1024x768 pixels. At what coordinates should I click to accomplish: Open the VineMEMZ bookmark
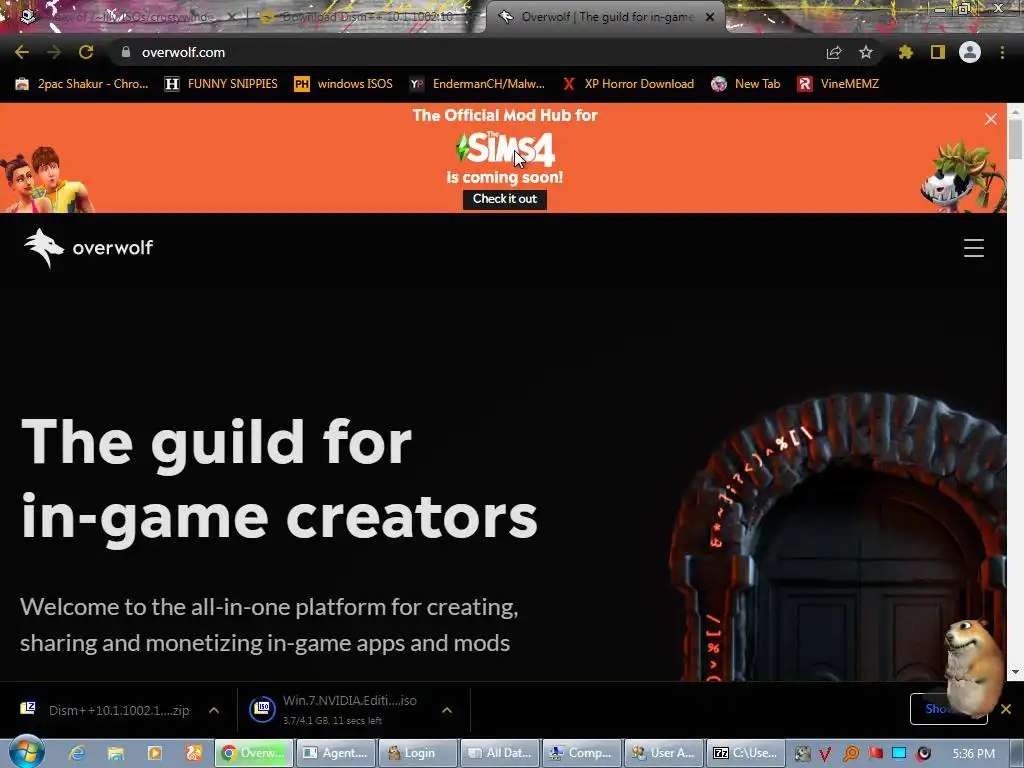click(839, 84)
